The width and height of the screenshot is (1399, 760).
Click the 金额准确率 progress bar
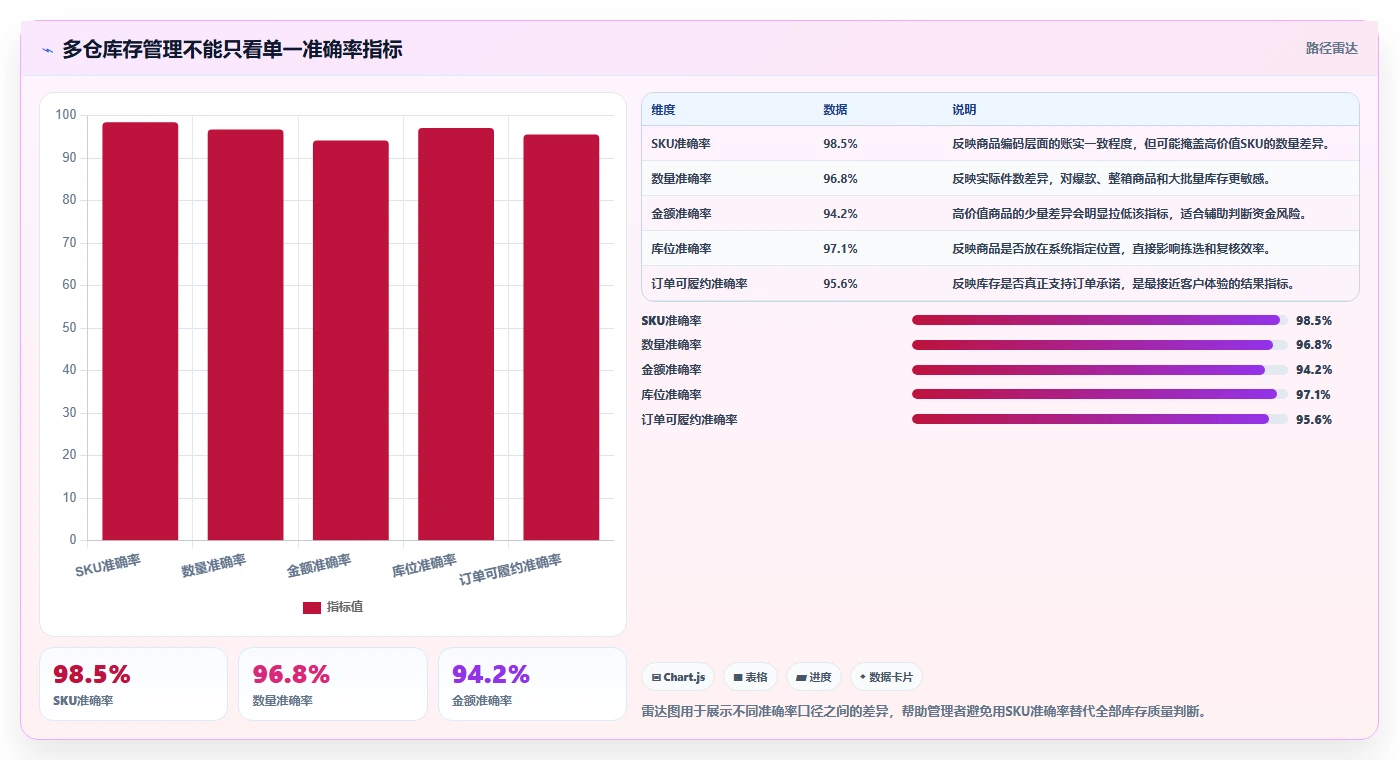tap(1100, 370)
